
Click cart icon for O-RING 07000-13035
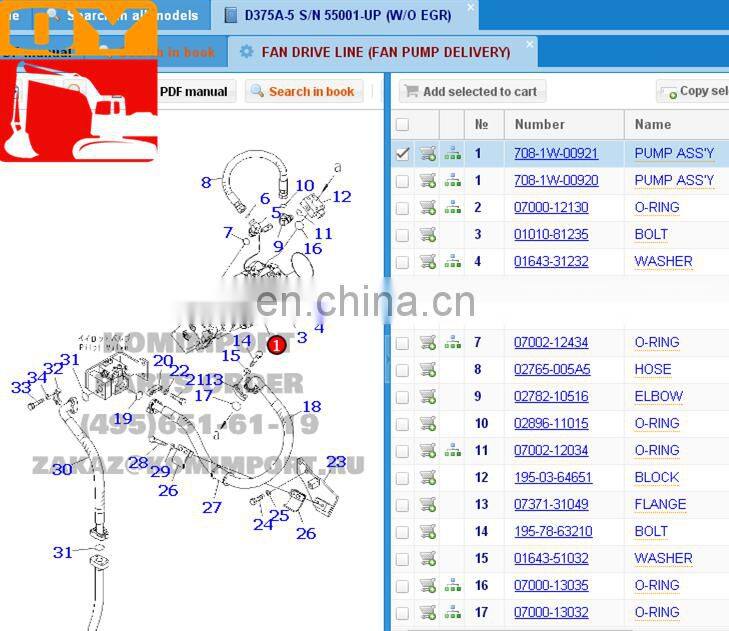[x=428, y=585]
